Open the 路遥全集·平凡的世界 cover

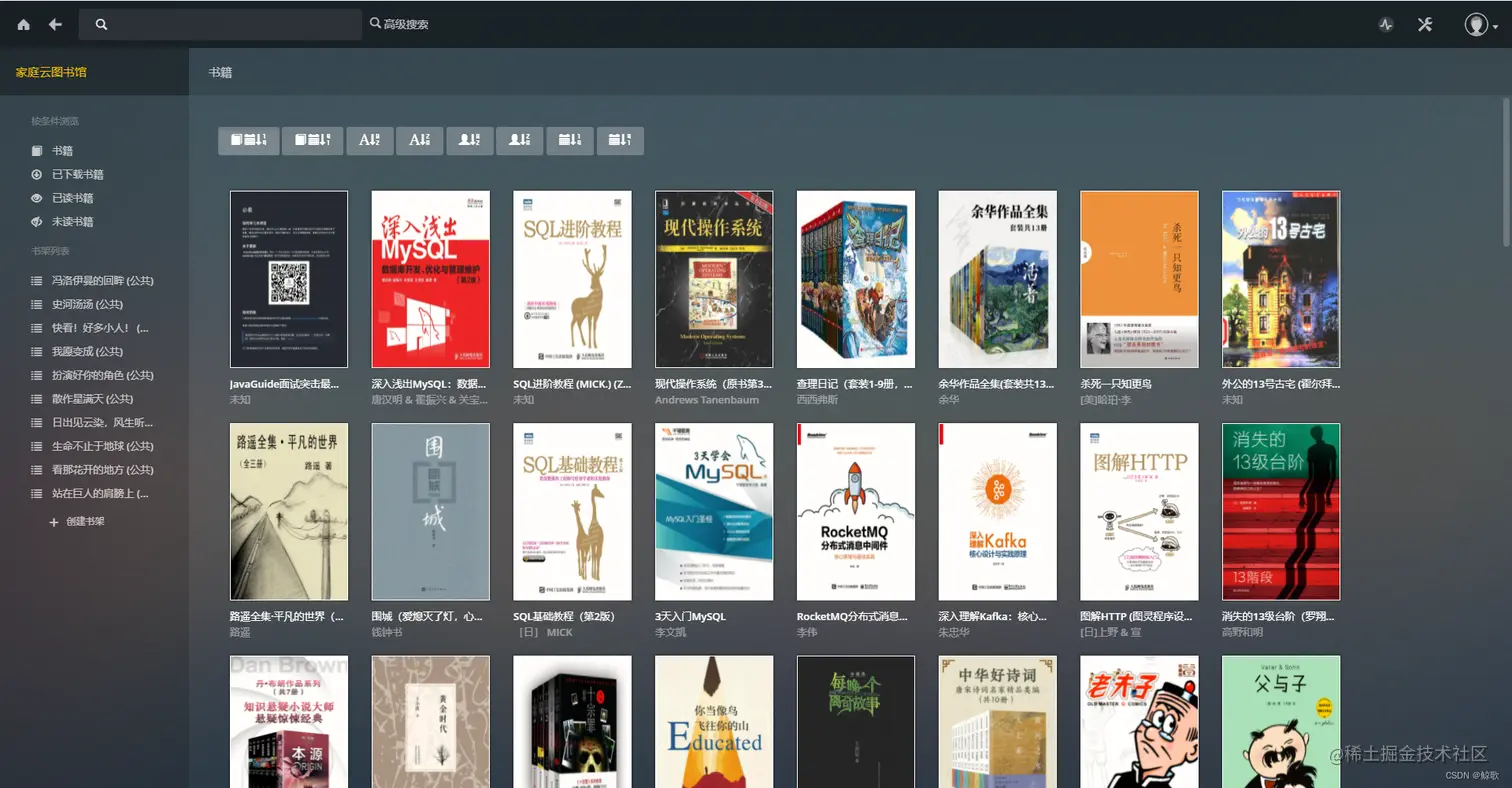pyautogui.click(x=289, y=512)
